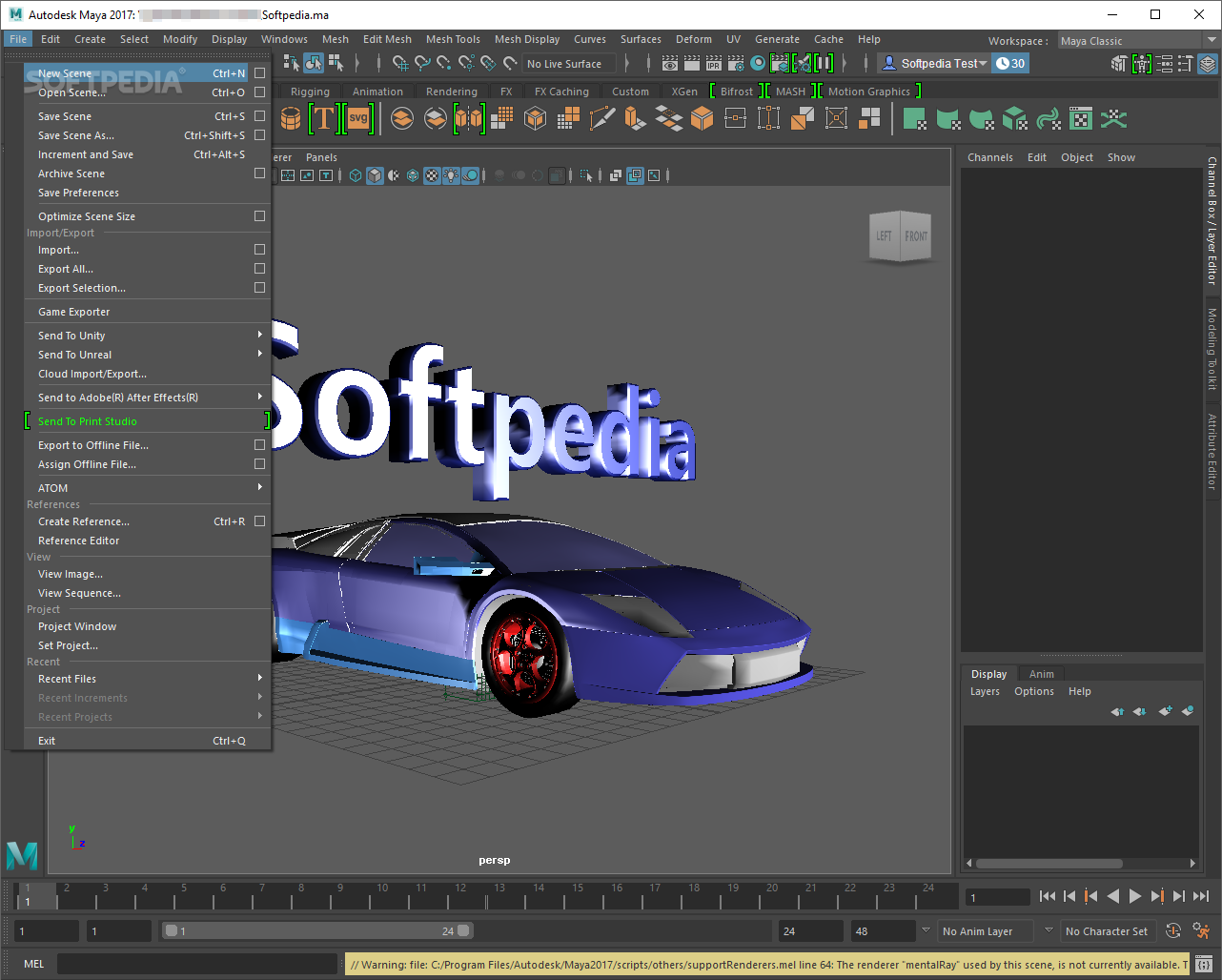Click the SVG import shelf icon
Viewport: 1222px width, 980px height.
coord(358,118)
